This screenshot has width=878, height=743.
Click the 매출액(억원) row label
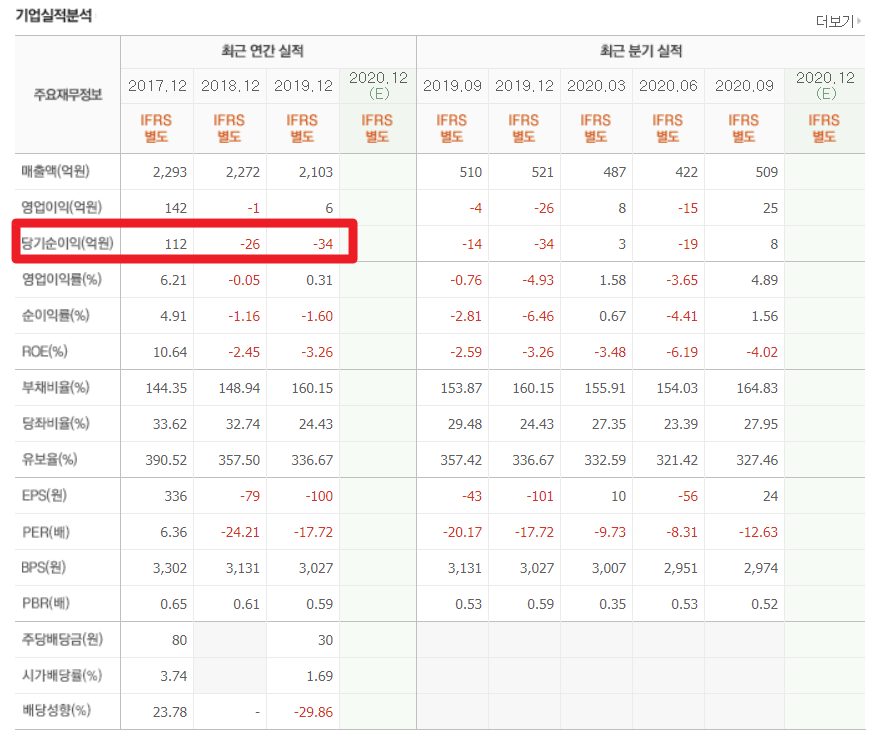click(55, 171)
